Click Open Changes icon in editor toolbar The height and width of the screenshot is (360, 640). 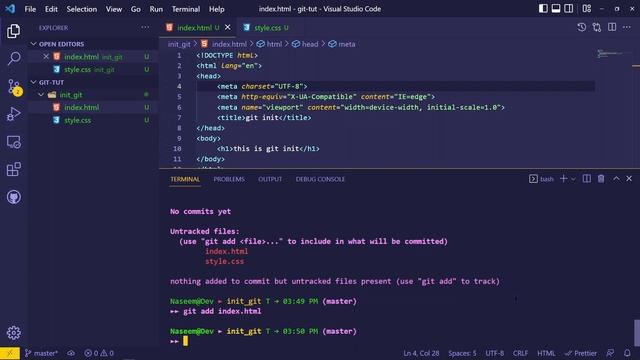(x=597, y=27)
